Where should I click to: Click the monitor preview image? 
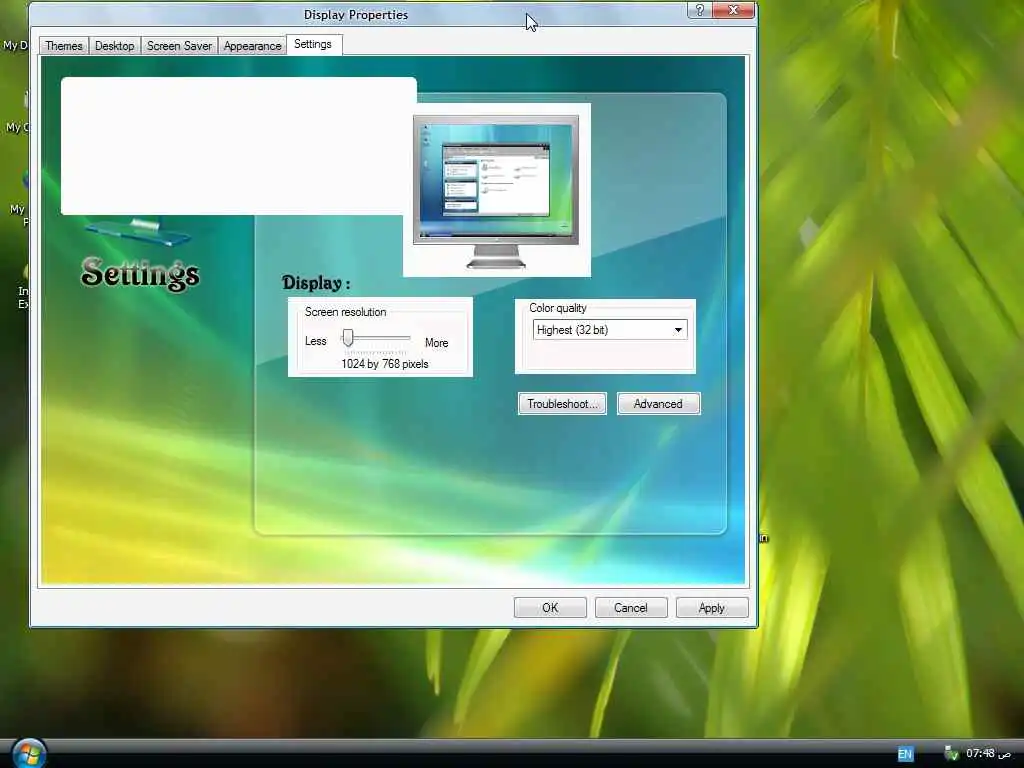pyautogui.click(x=496, y=190)
